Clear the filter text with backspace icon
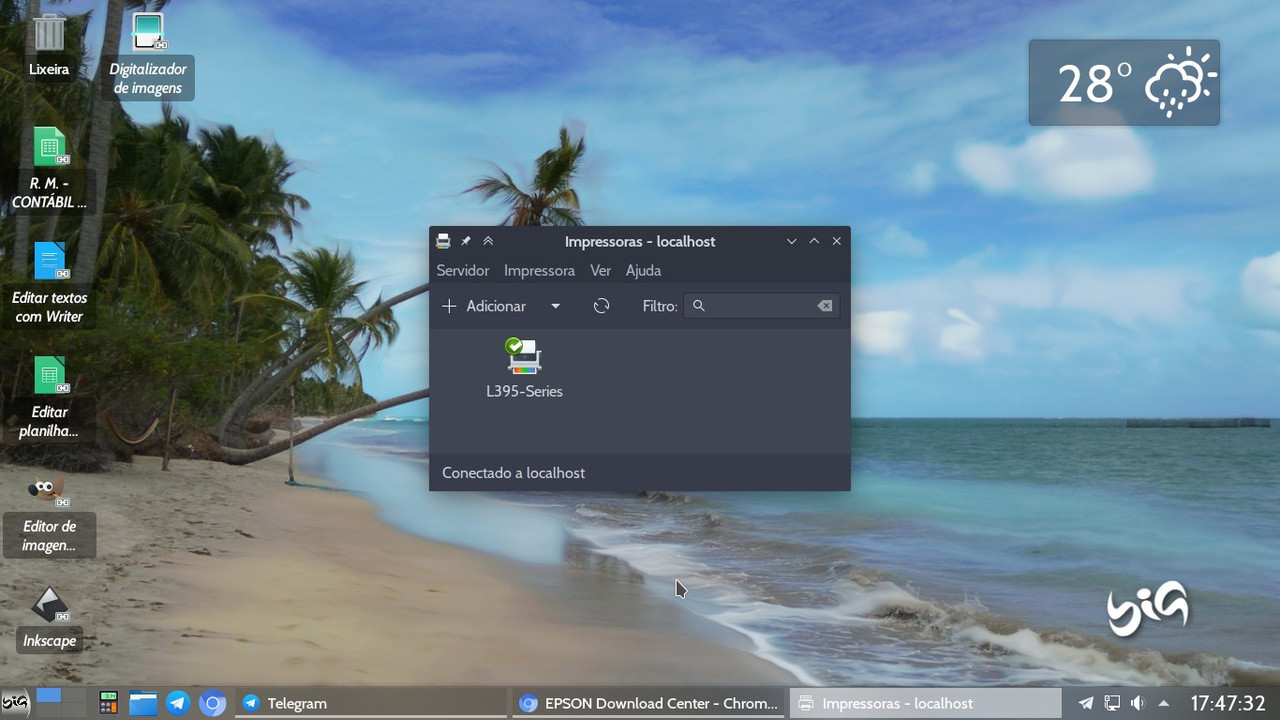This screenshot has height=720, width=1280. tap(825, 306)
